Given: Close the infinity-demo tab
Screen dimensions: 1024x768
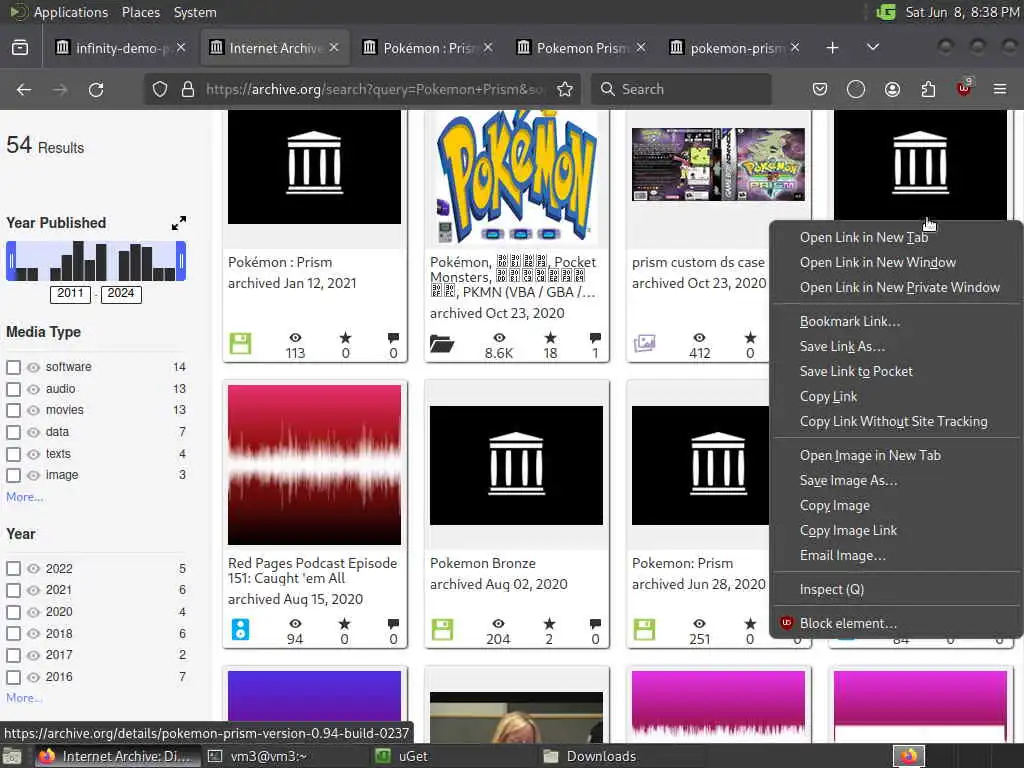Looking at the screenshot, I should (181, 48).
